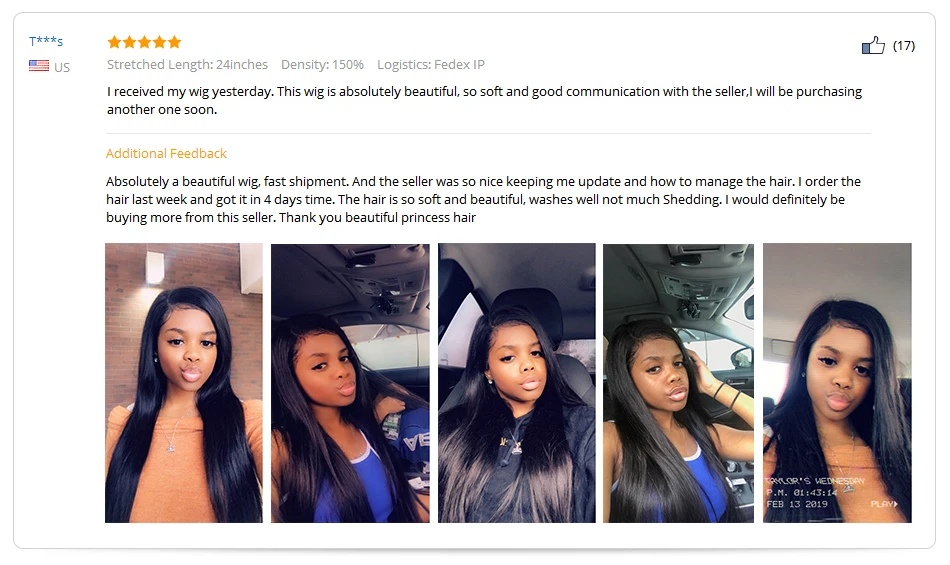Click the first review paragraph text

tap(484, 100)
